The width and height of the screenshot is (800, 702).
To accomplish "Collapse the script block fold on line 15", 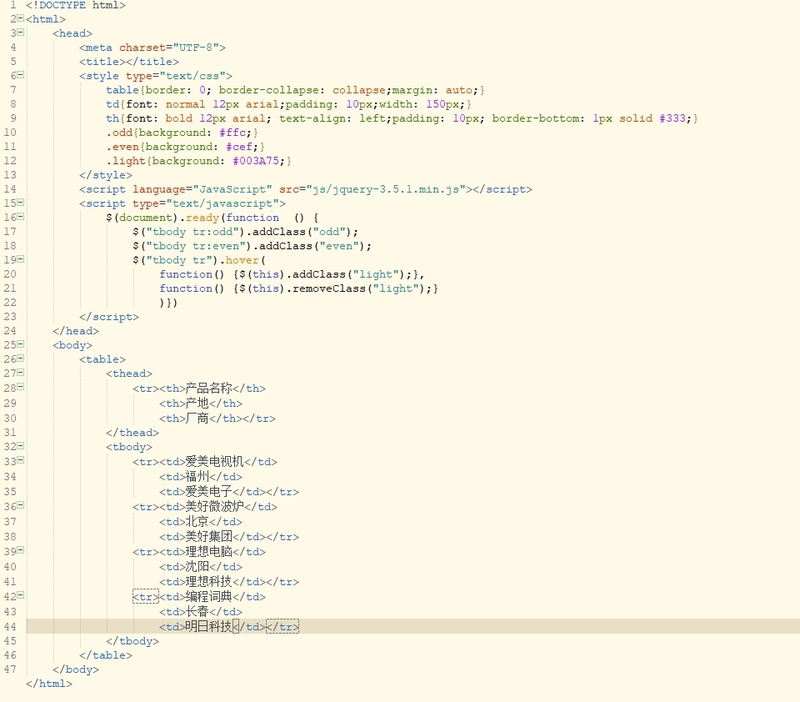I will (x=20, y=202).
